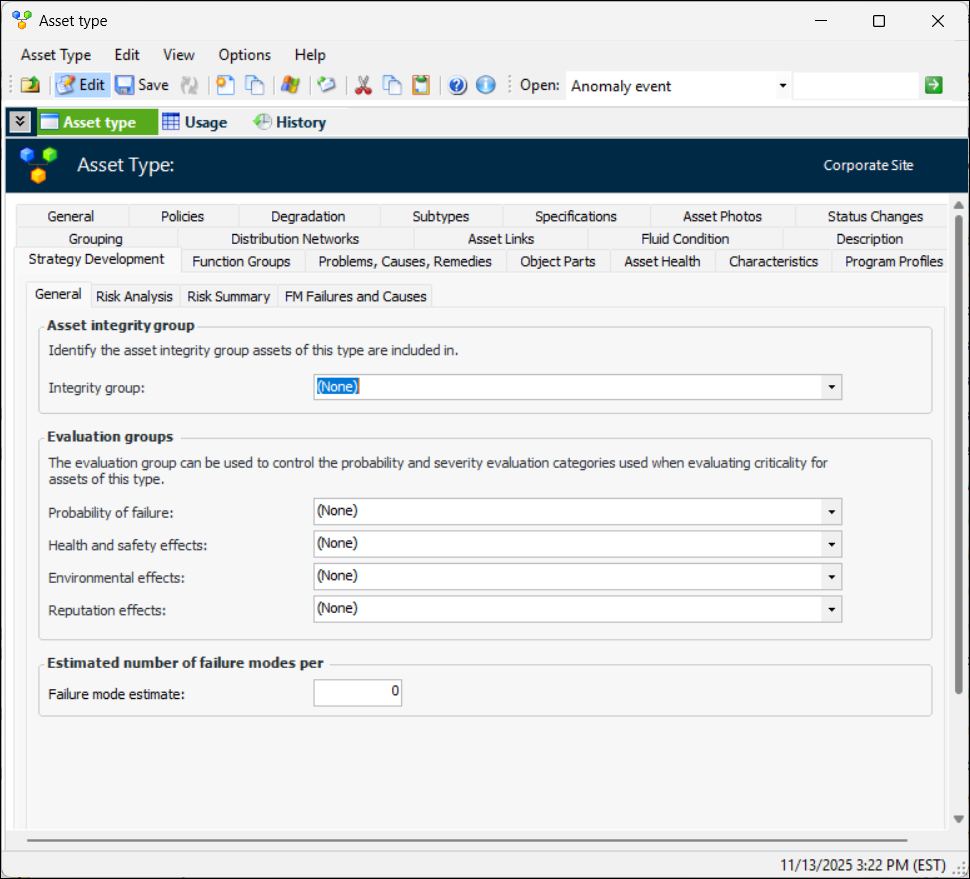The image size is (970, 879).
Task: Click the Failure mode estimate field
Action: tap(357, 692)
